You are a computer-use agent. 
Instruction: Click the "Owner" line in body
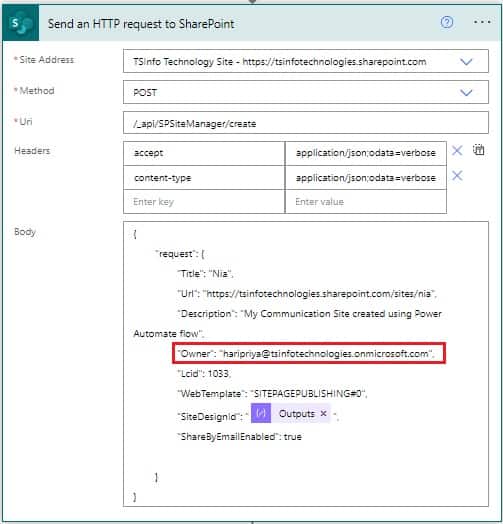pyautogui.click(x=305, y=354)
